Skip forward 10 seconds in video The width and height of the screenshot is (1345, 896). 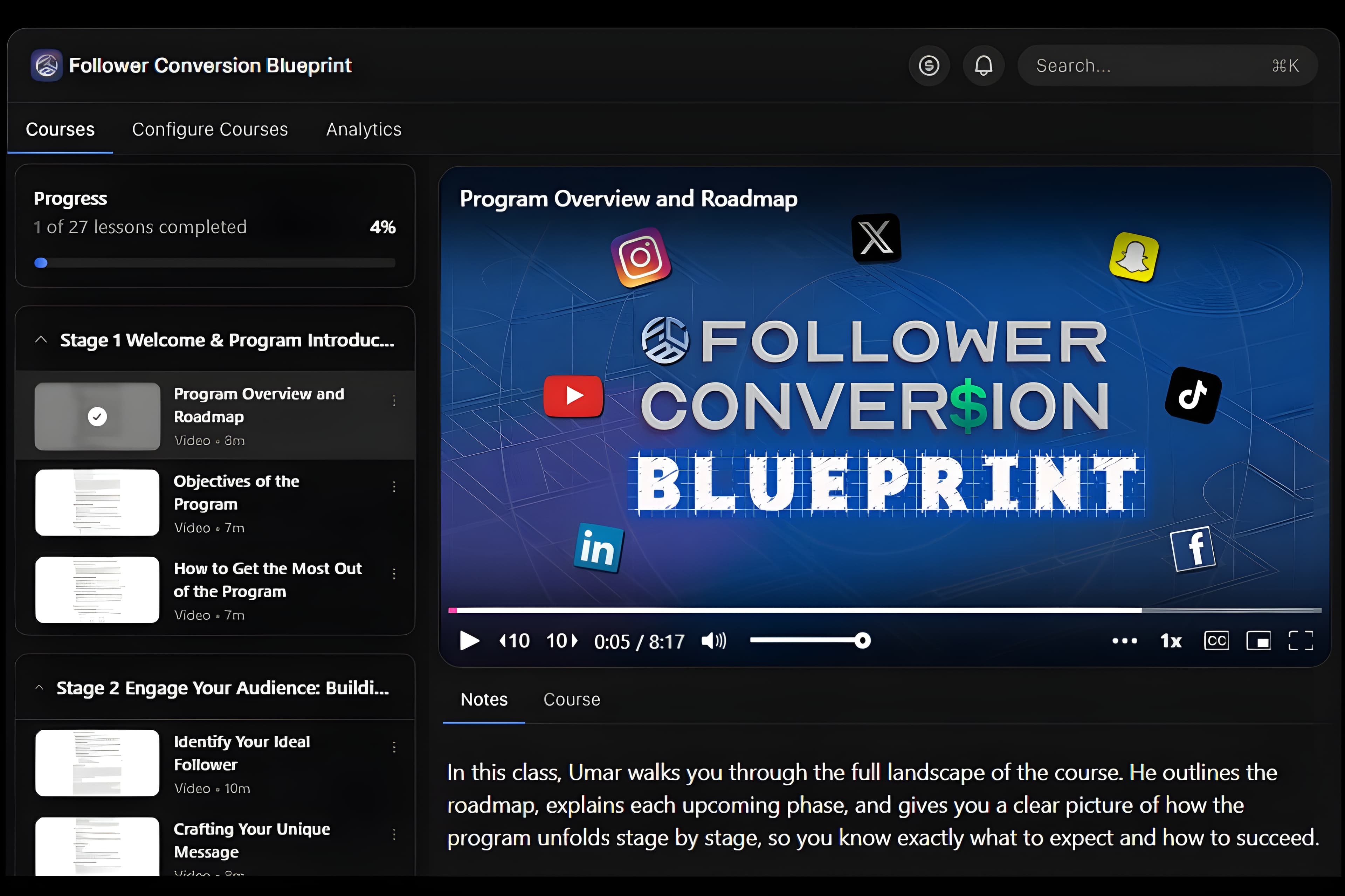pos(562,641)
